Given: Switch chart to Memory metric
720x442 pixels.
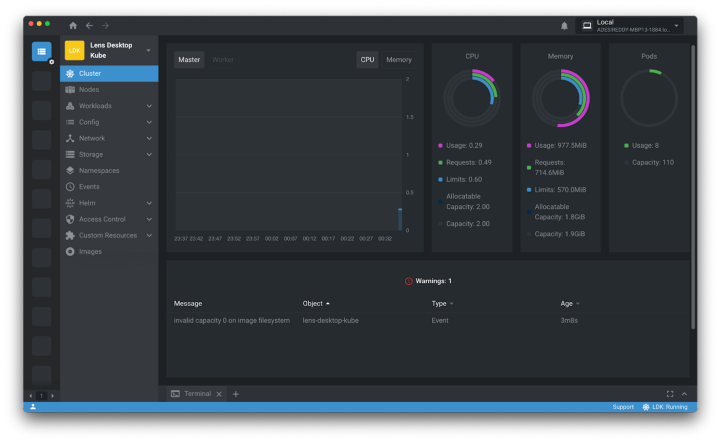Looking at the screenshot, I should click(x=398, y=60).
